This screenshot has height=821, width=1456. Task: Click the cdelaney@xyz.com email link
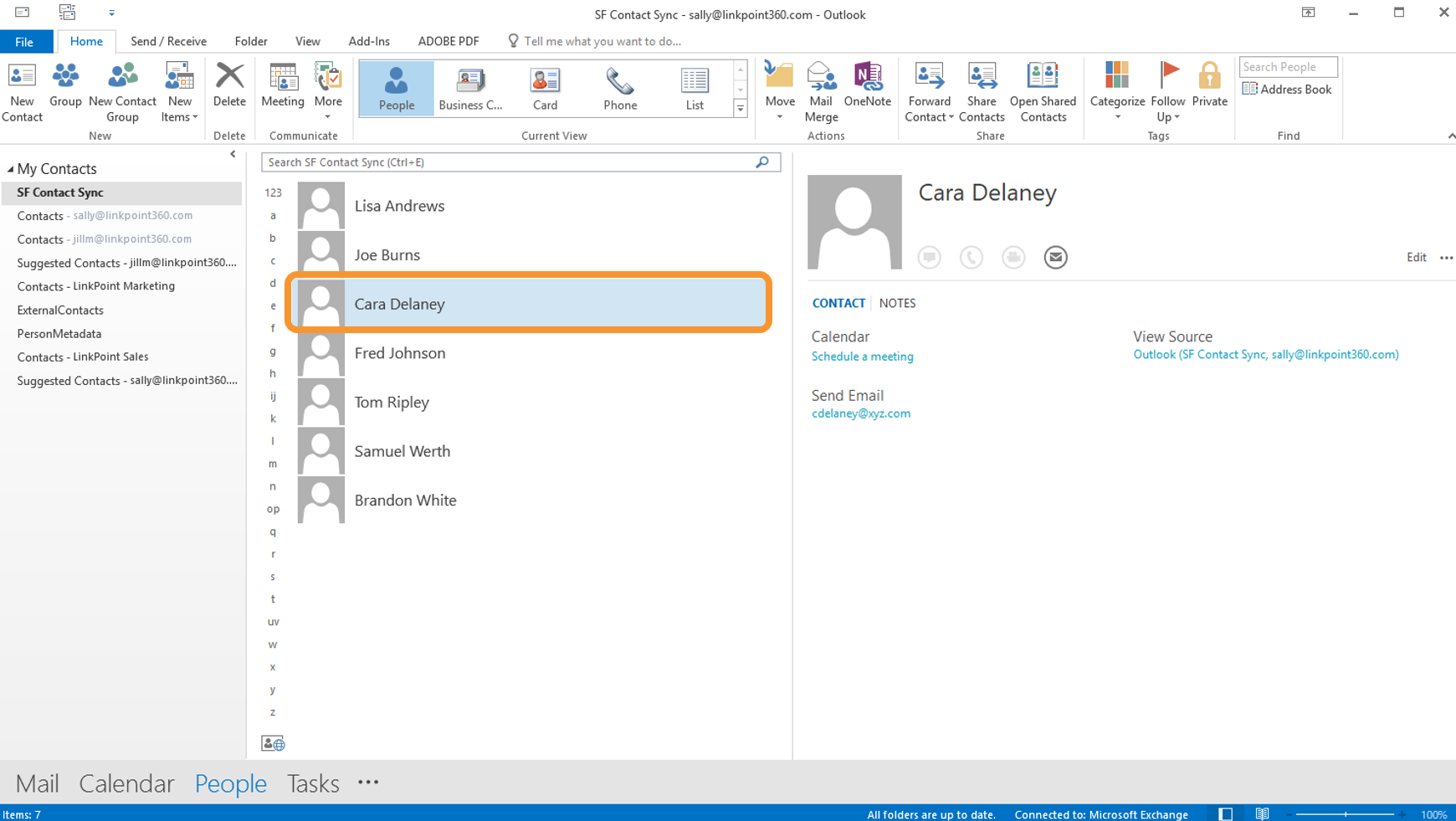[x=860, y=413]
